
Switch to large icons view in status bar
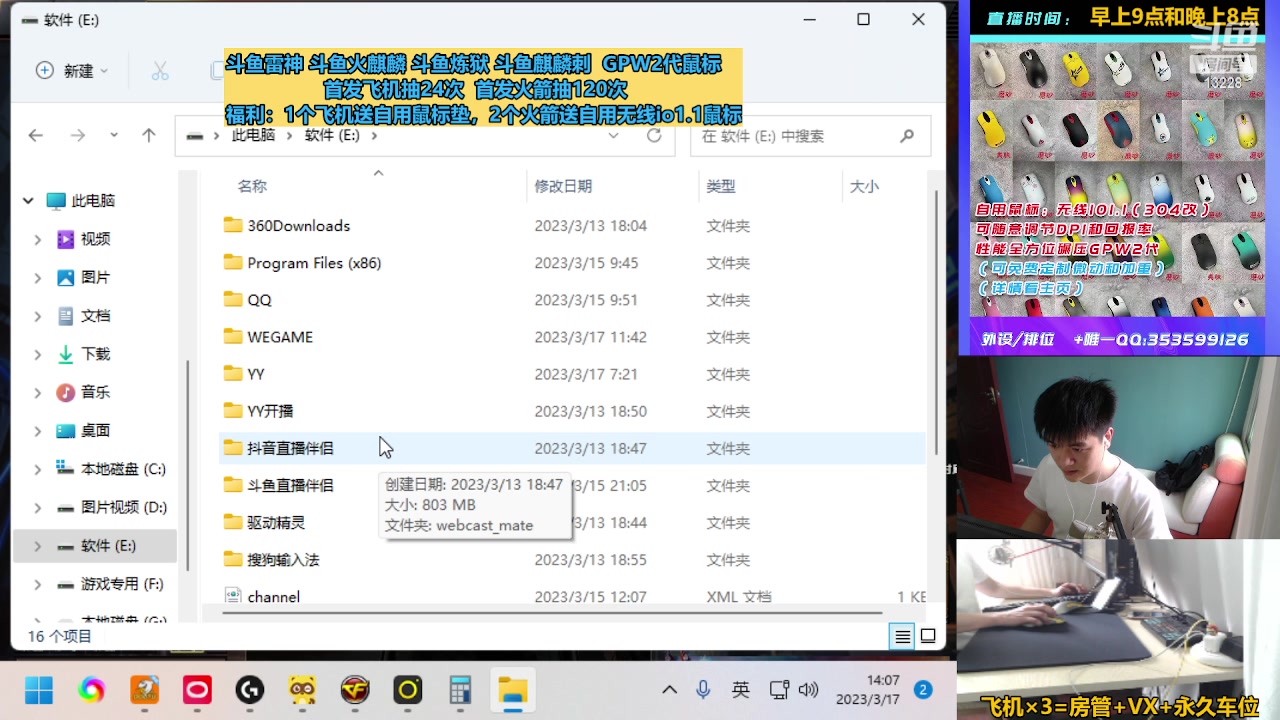click(928, 636)
